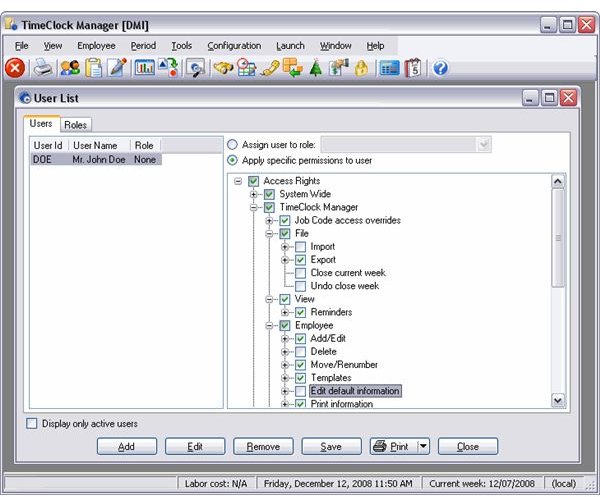
Task: Click the clipboard toolbar icon
Action: click(94, 68)
